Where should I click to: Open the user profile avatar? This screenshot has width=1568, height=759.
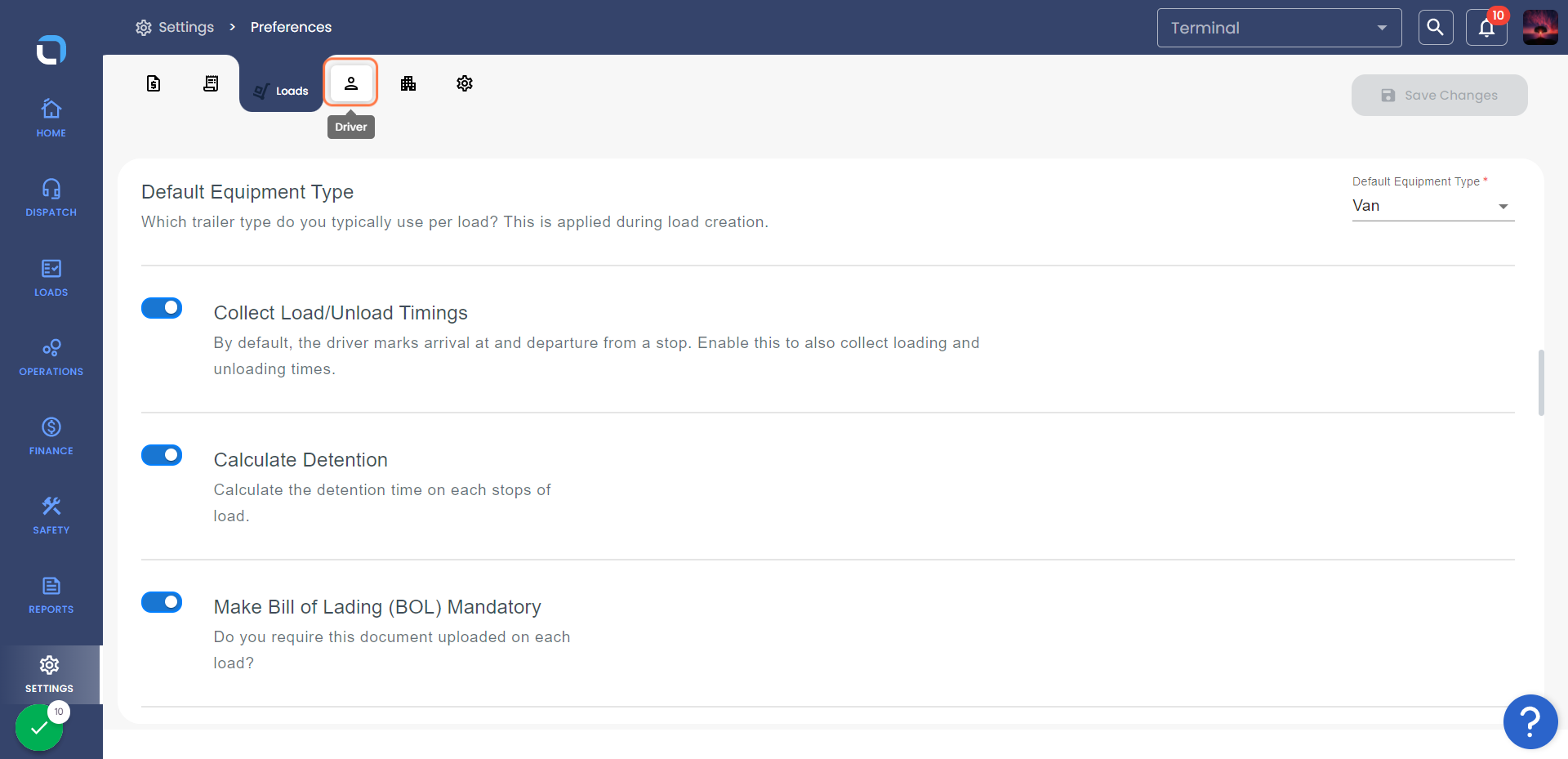tap(1540, 28)
